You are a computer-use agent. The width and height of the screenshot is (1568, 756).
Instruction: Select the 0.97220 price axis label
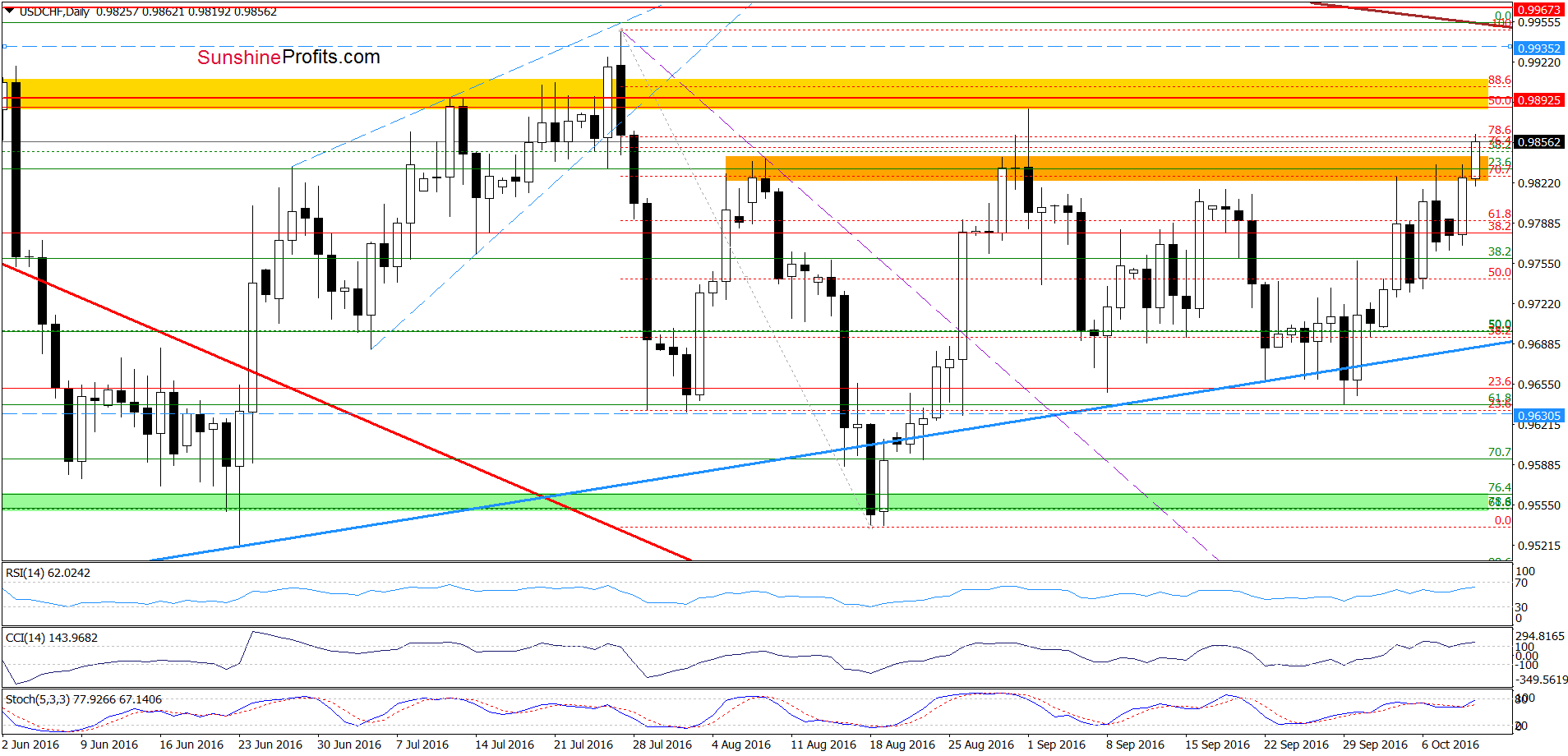(1538, 304)
